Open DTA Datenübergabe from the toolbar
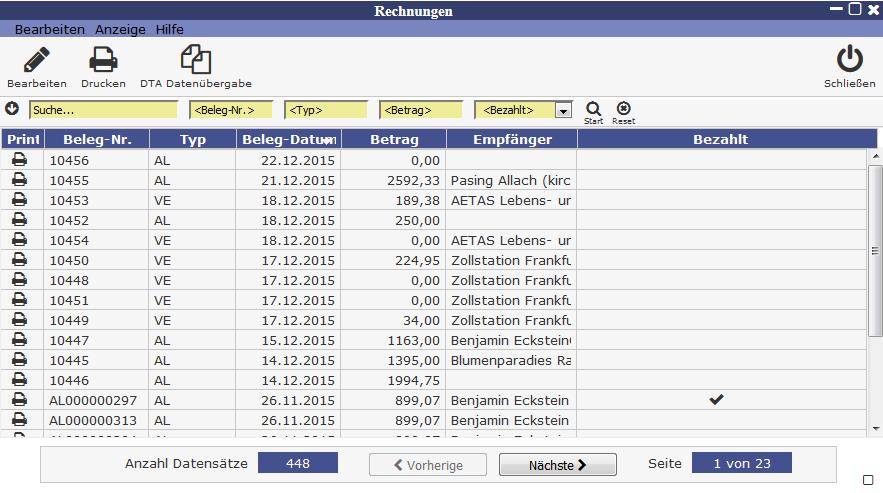The height and width of the screenshot is (493, 883). click(195, 61)
